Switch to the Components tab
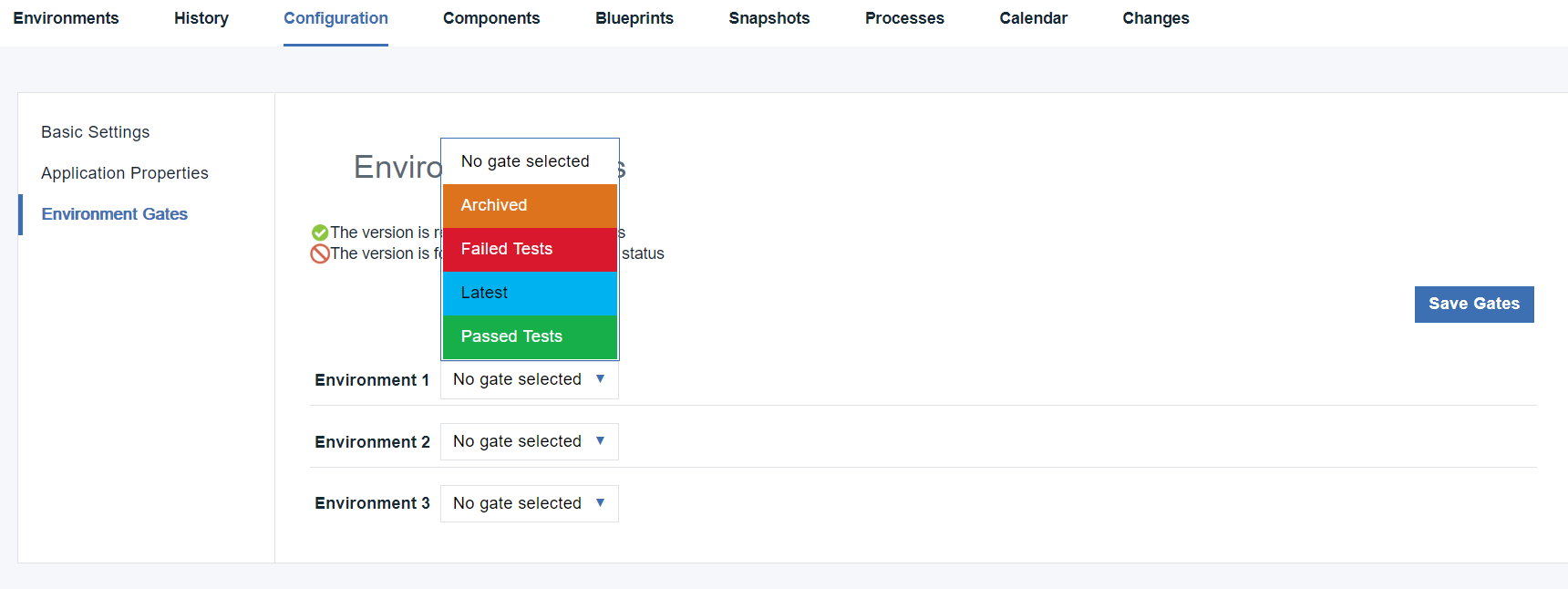1568x589 pixels. click(x=491, y=18)
